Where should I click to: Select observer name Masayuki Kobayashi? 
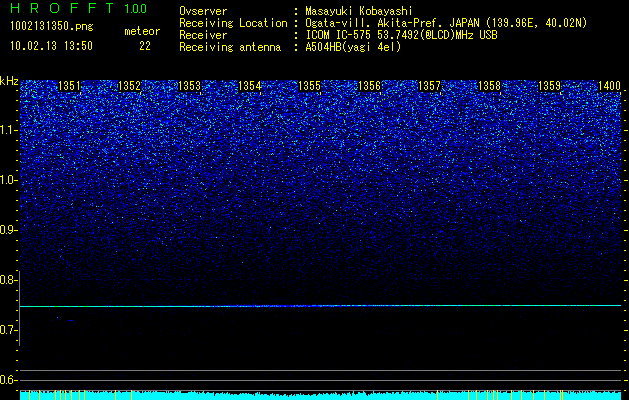pos(359,11)
